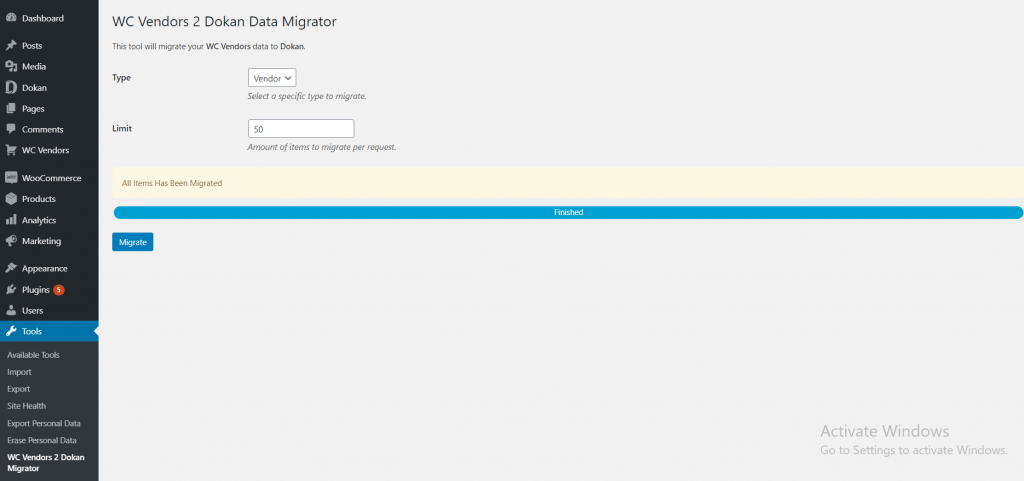Image resolution: width=1024 pixels, height=481 pixels.
Task: Click the 'This tool will migrate' description text
Action: tap(209, 46)
